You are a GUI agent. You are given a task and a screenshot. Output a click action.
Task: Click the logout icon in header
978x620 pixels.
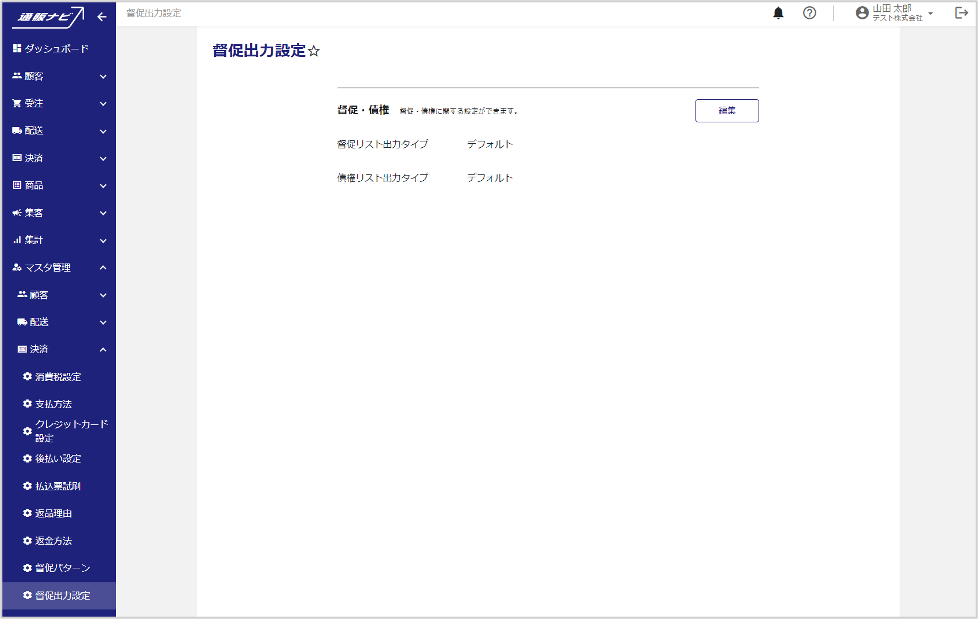click(x=961, y=13)
